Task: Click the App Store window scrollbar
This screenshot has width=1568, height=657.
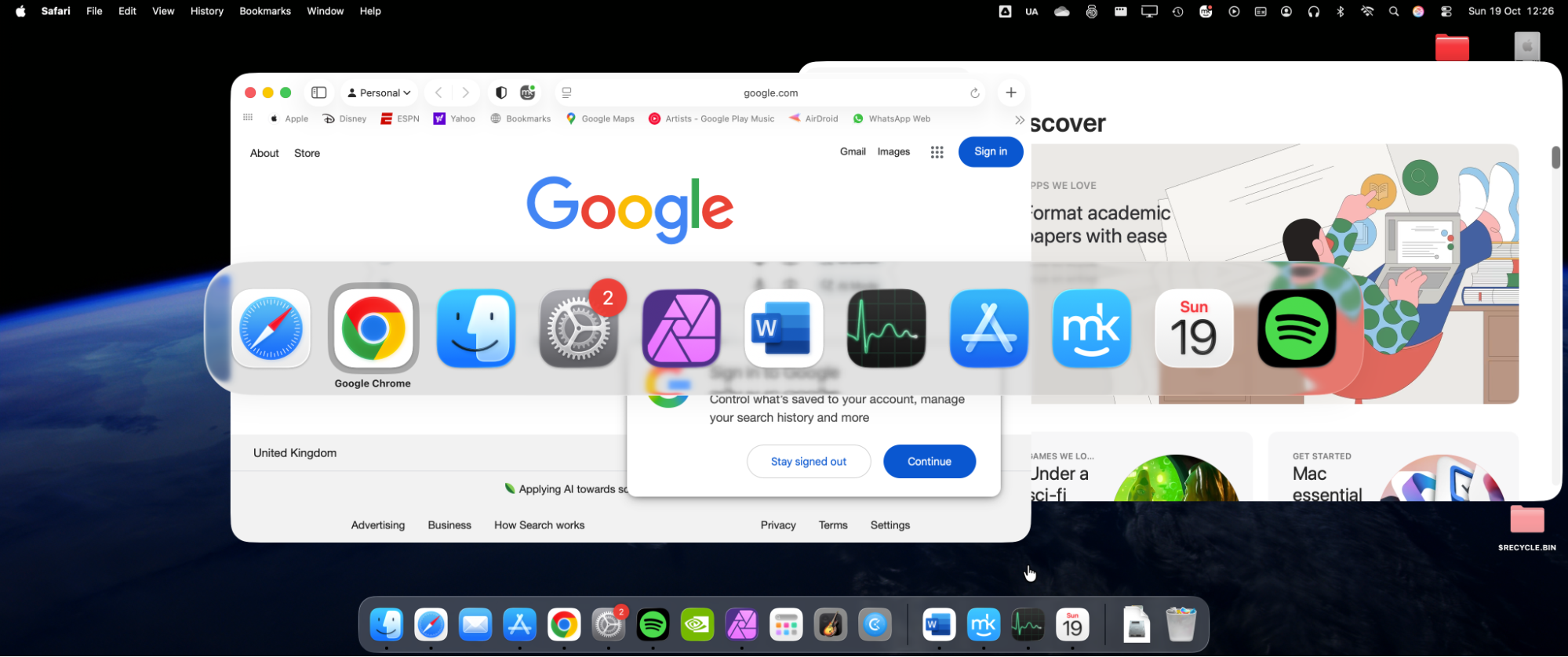Action: [x=1555, y=158]
